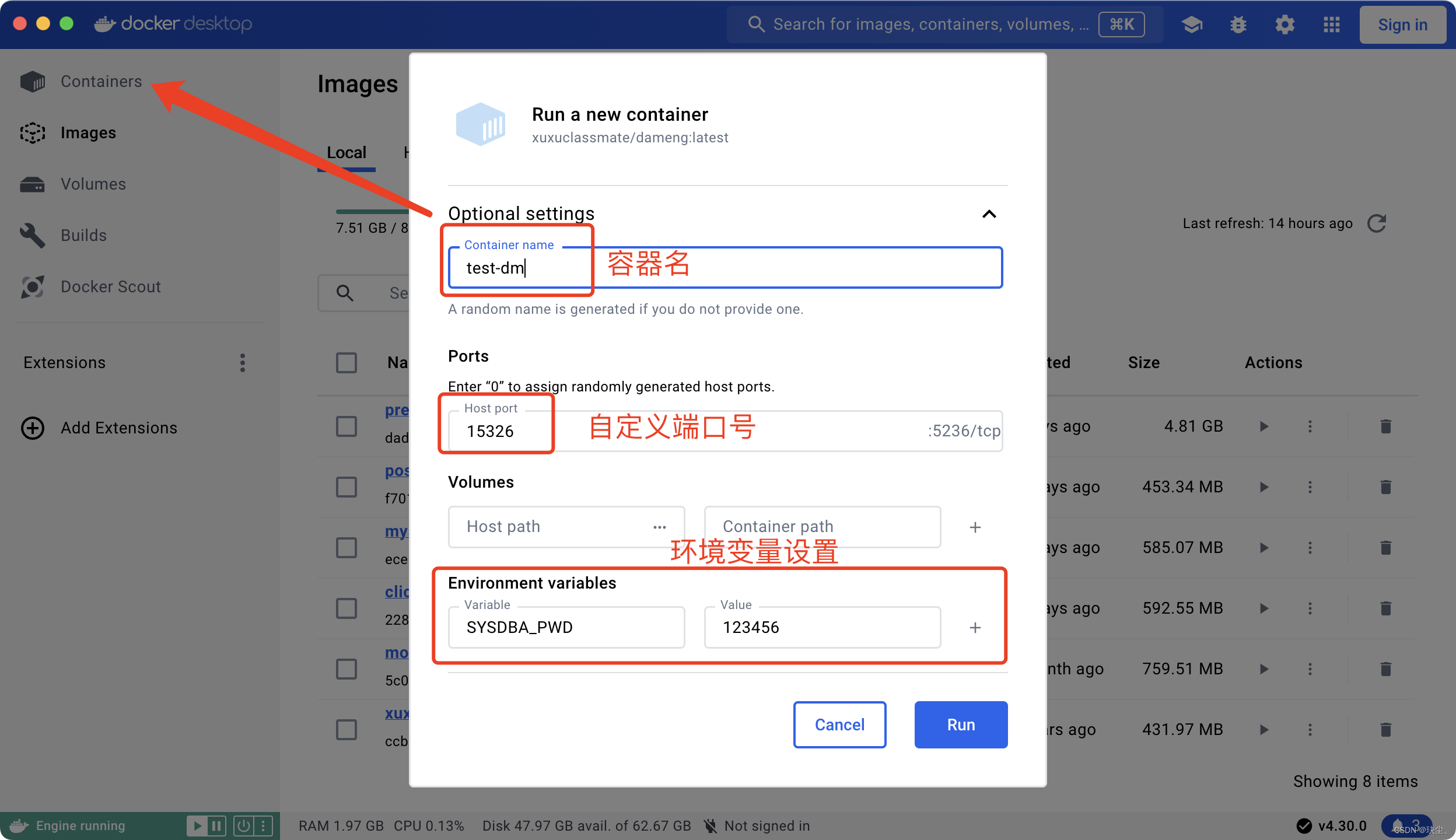Click the Actions column header
Image resolution: width=1456 pixels, height=840 pixels.
tap(1273, 363)
